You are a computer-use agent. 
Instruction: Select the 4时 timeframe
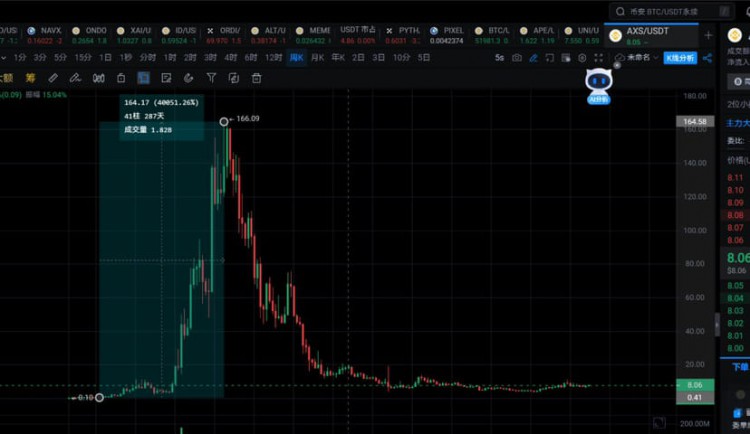tap(231, 57)
